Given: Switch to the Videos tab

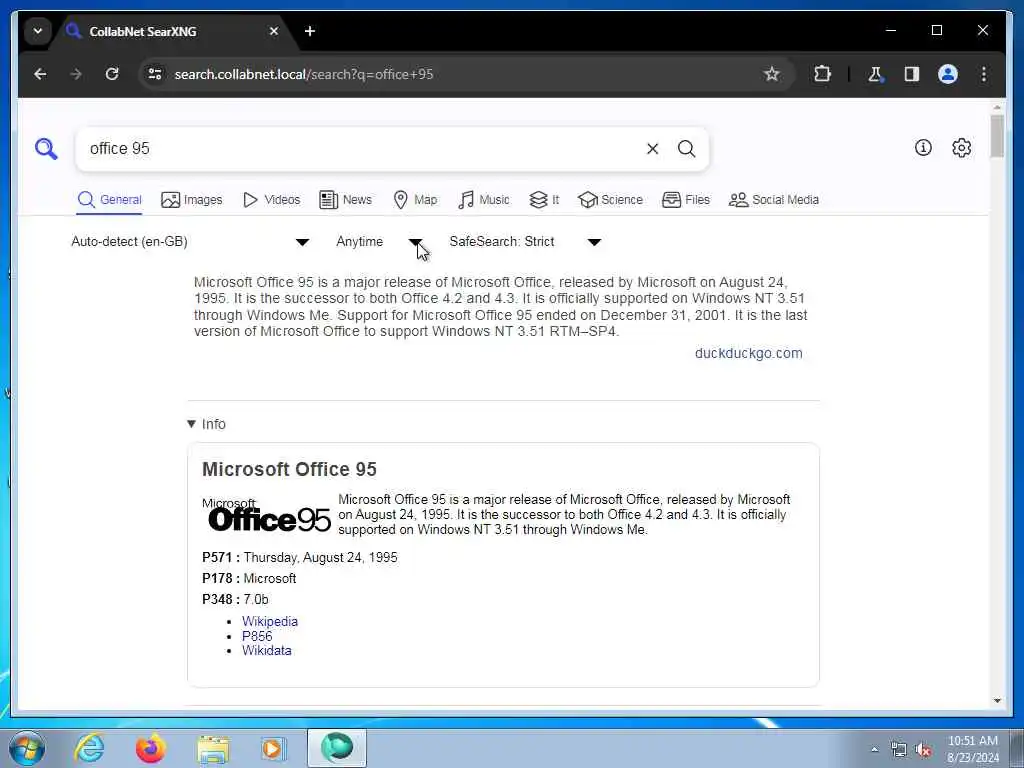Looking at the screenshot, I should 271,200.
